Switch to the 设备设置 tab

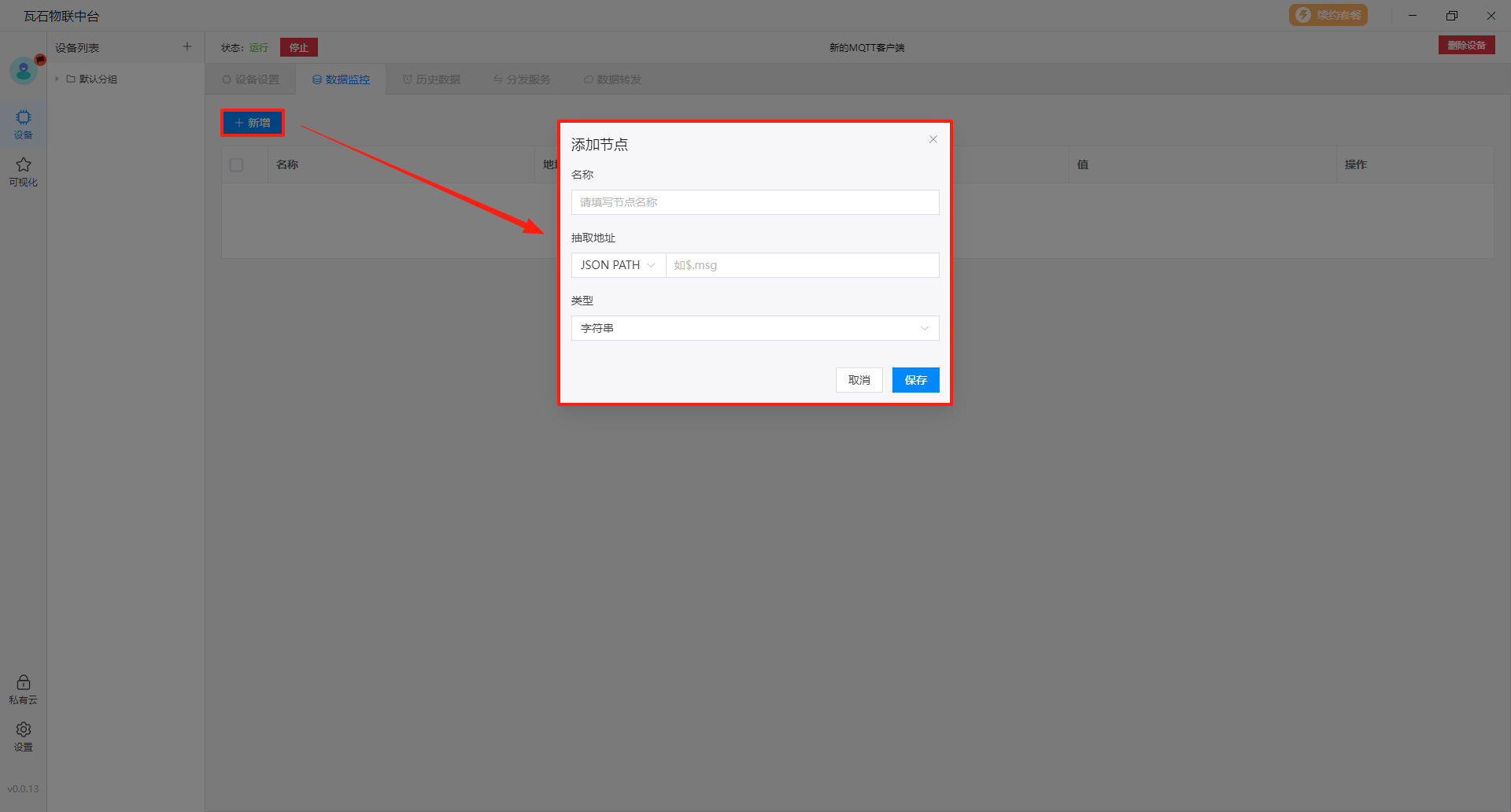(x=251, y=79)
